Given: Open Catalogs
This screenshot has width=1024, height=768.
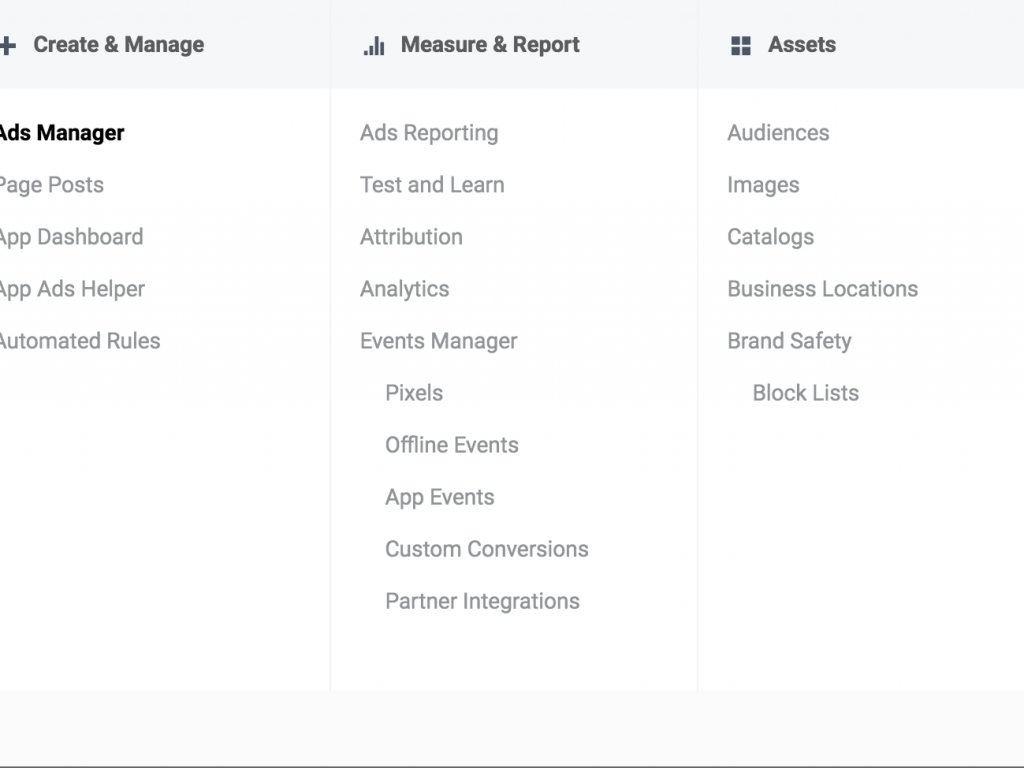Looking at the screenshot, I should coord(771,237).
